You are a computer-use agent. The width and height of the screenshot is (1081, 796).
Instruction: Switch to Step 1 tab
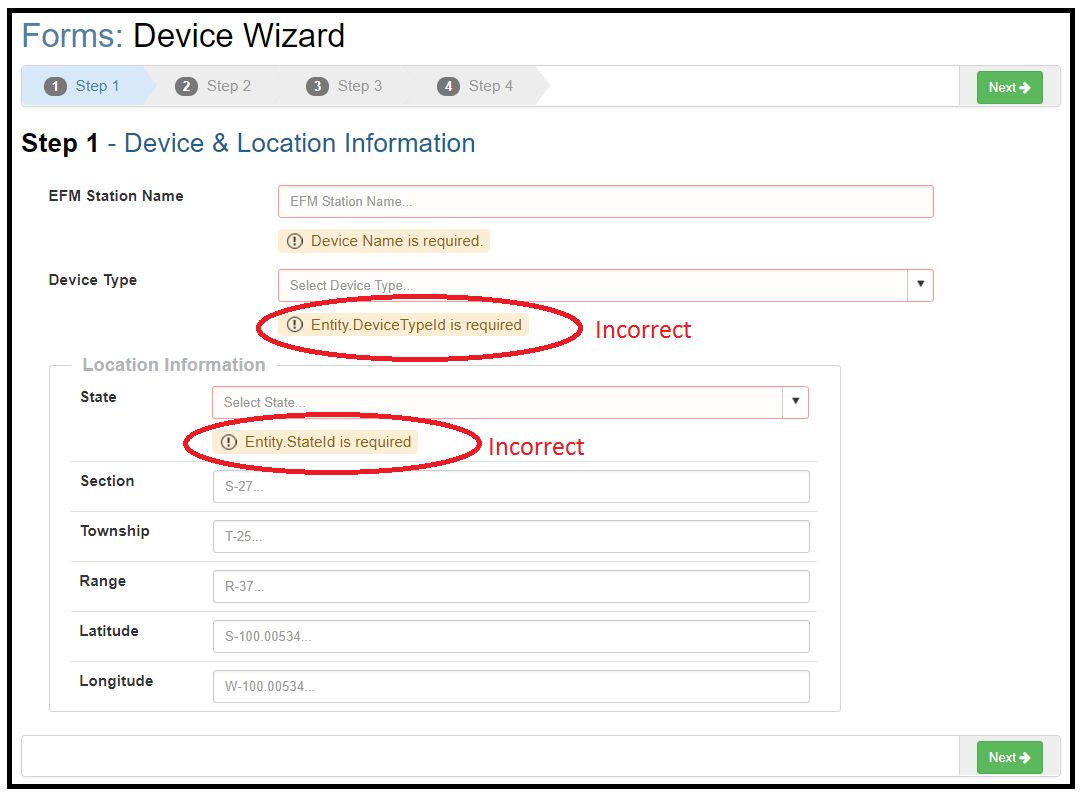click(x=86, y=86)
